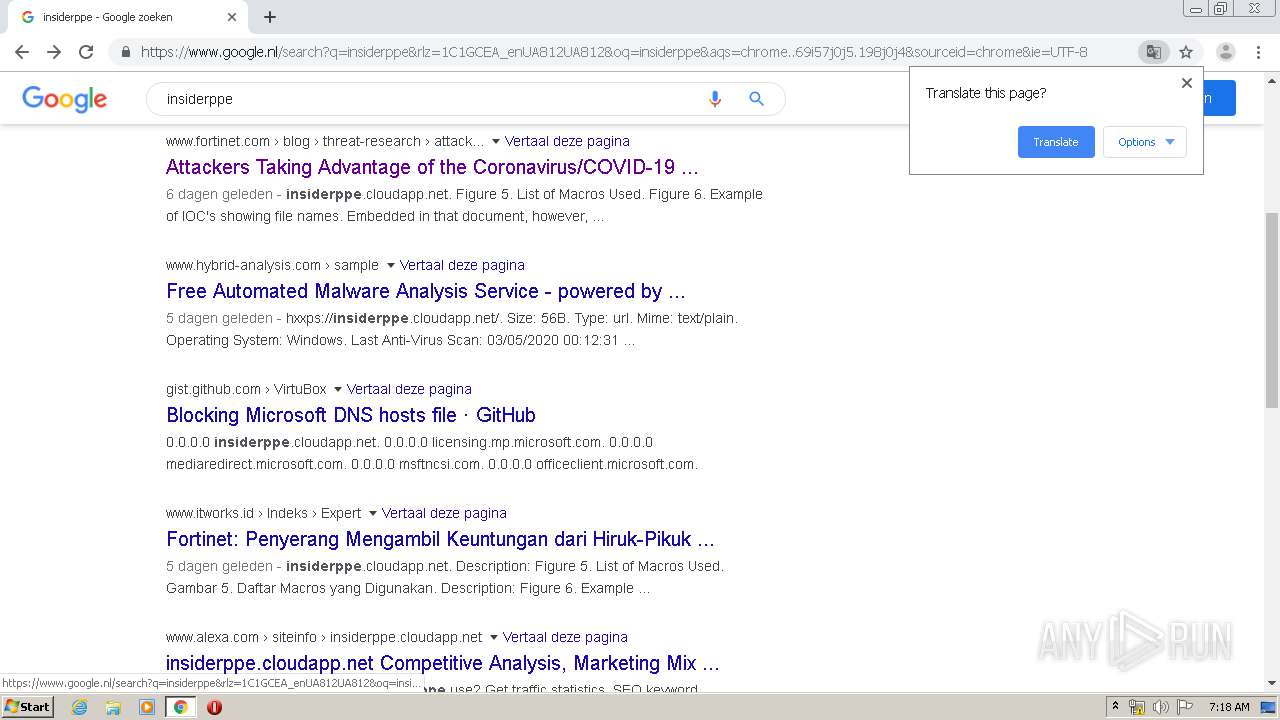Expand alexa.com result options arrow

click(x=493, y=638)
